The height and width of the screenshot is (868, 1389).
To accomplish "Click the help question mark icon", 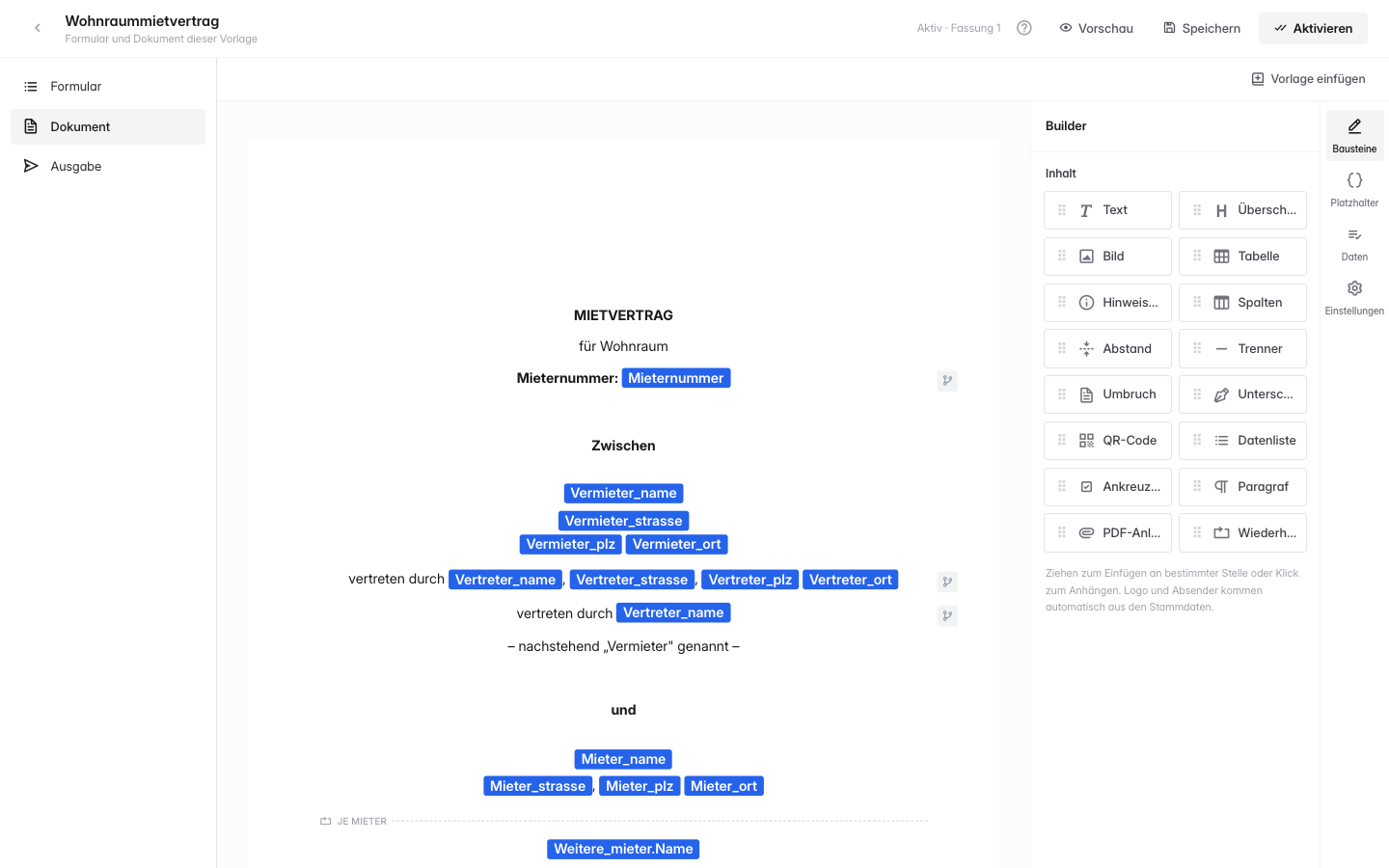I will (1024, 28).
